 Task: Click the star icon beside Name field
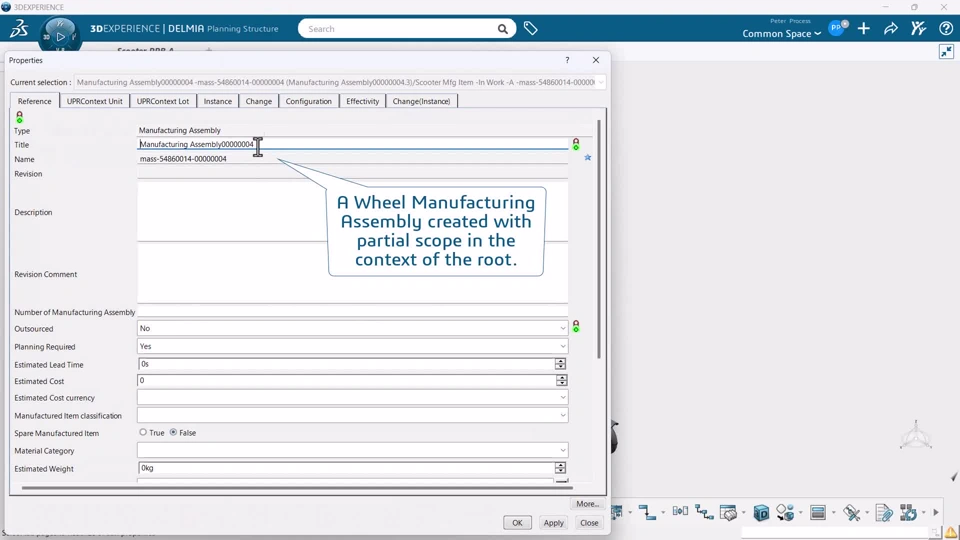tap(588, 158)
